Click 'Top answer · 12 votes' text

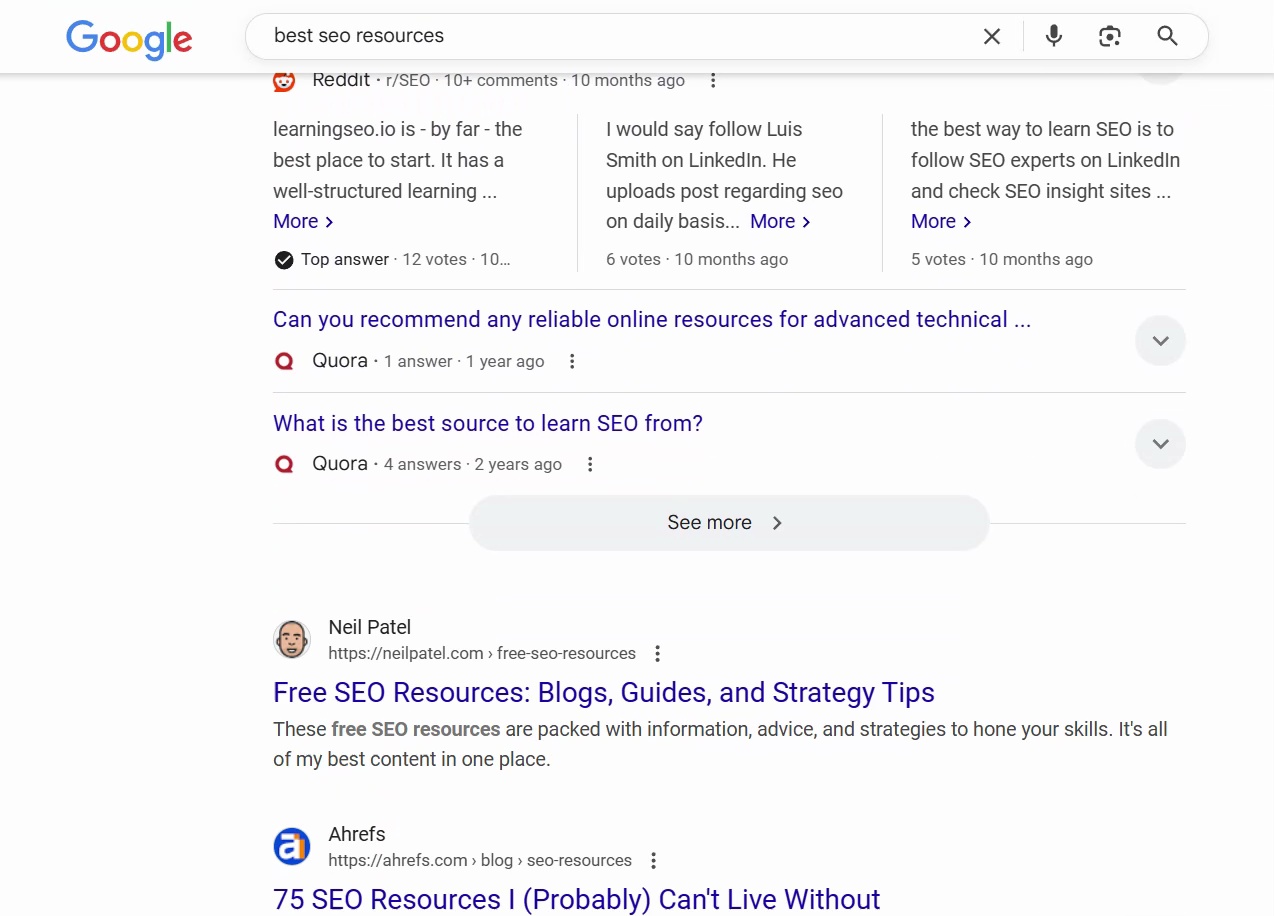384,260
